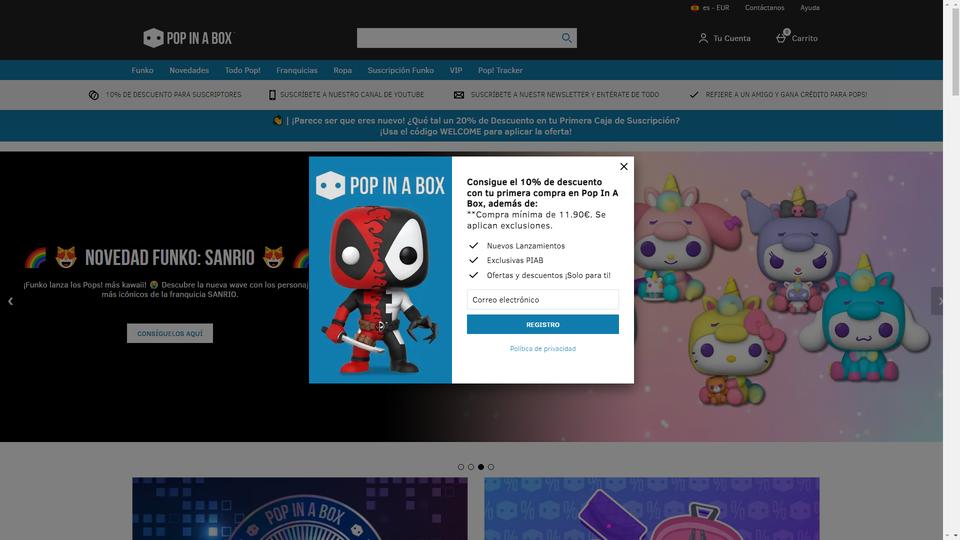
Task: Open the Carrito basket icon
Action: tap(781, 37)
